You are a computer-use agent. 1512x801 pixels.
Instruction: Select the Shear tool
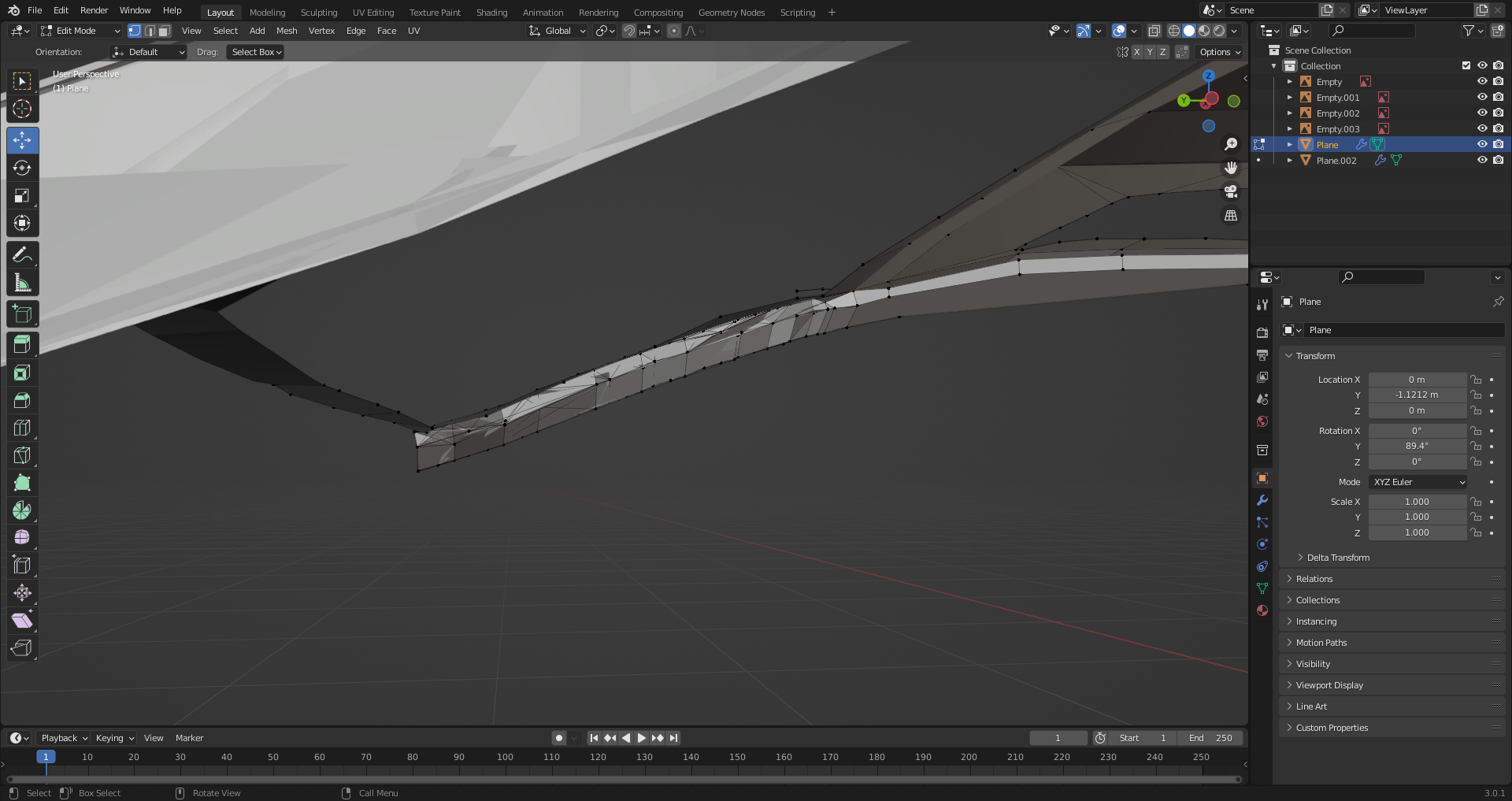22,621
